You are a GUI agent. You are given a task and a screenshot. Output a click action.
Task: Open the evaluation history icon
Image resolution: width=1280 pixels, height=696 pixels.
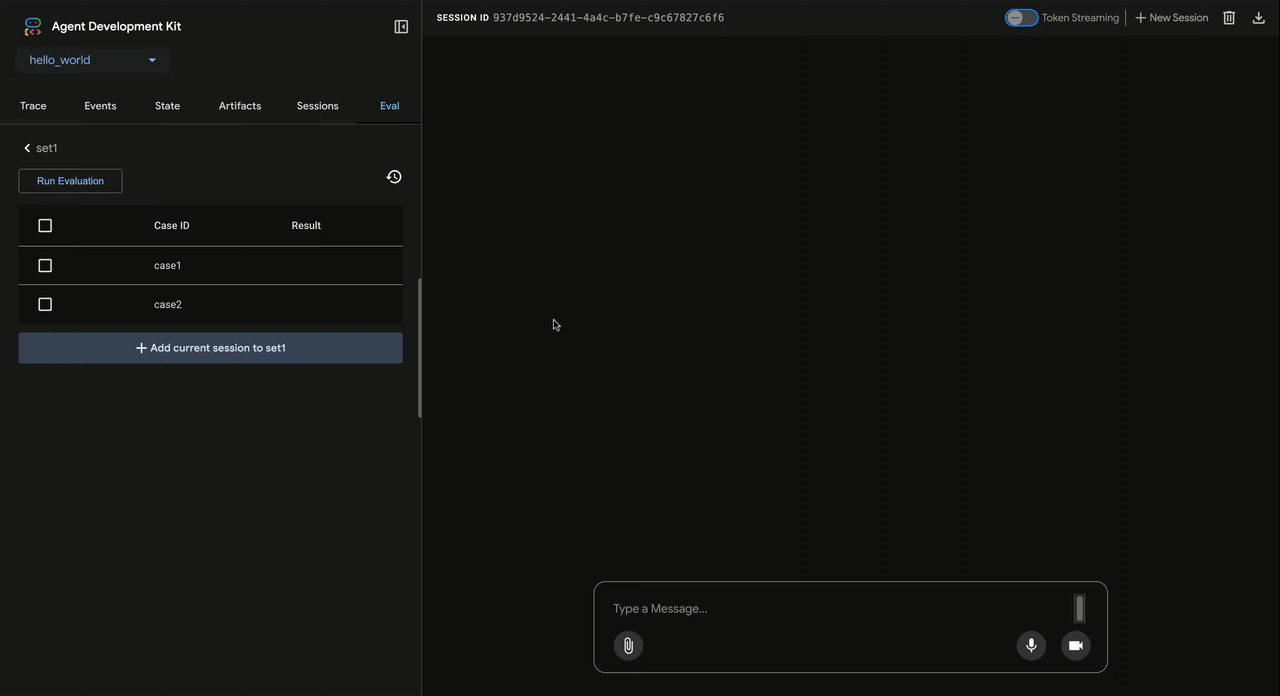[x=394, y=176]
